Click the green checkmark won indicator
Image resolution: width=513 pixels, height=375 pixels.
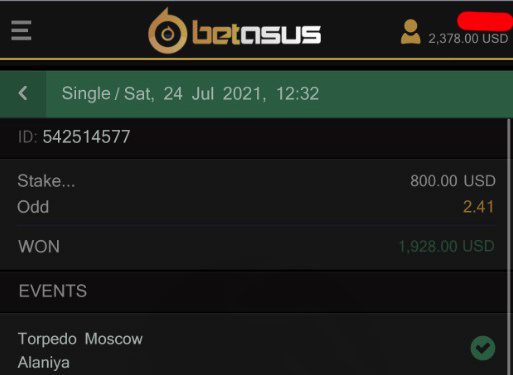point(483,348)
